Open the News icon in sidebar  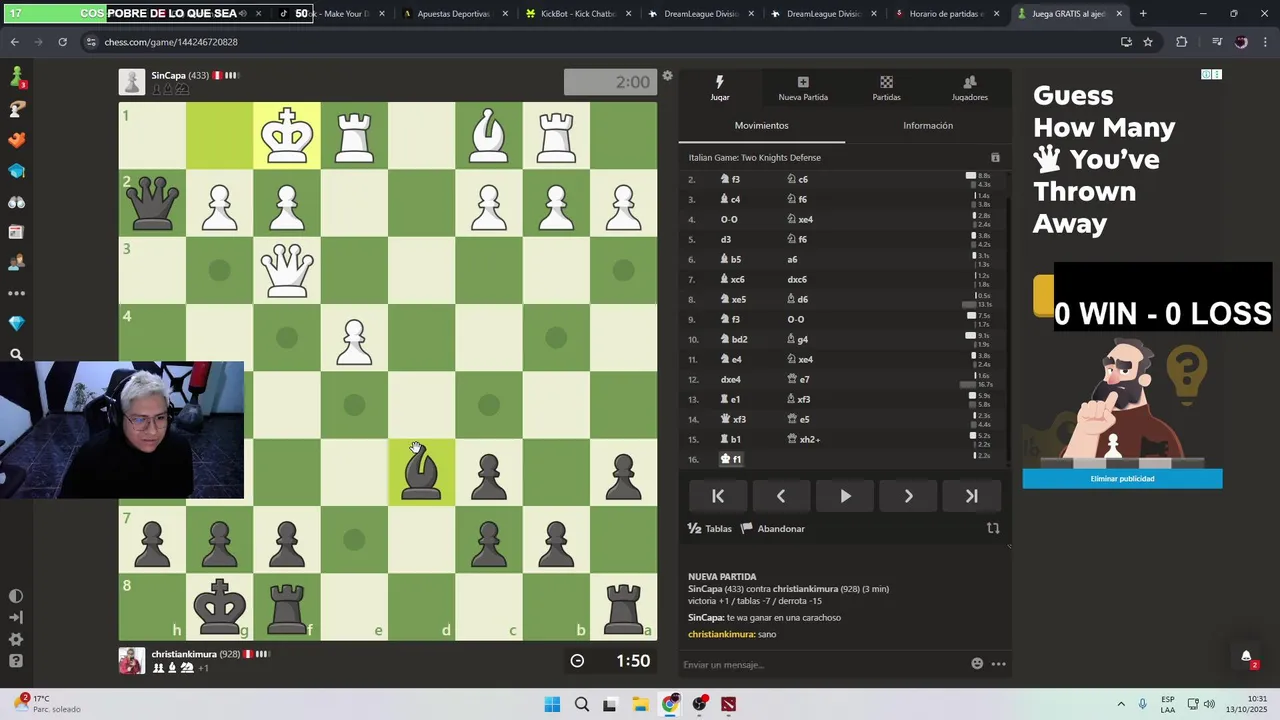(16, 232)
